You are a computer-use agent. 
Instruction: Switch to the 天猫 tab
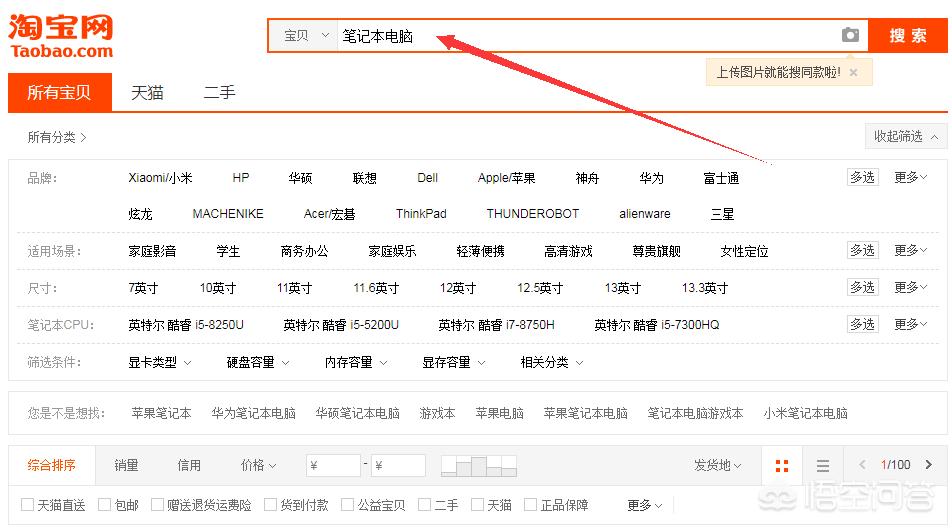click(x=148, y=92)
